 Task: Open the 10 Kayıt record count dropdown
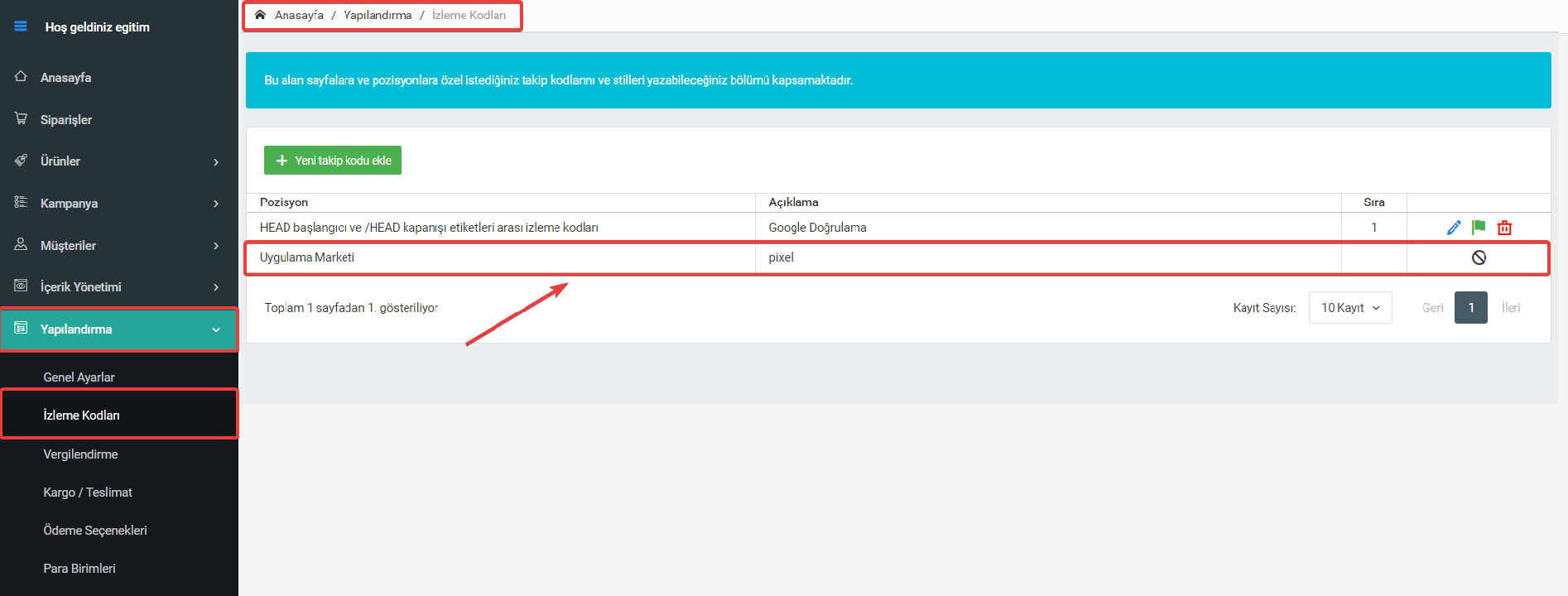click(x=1350, y=308)
